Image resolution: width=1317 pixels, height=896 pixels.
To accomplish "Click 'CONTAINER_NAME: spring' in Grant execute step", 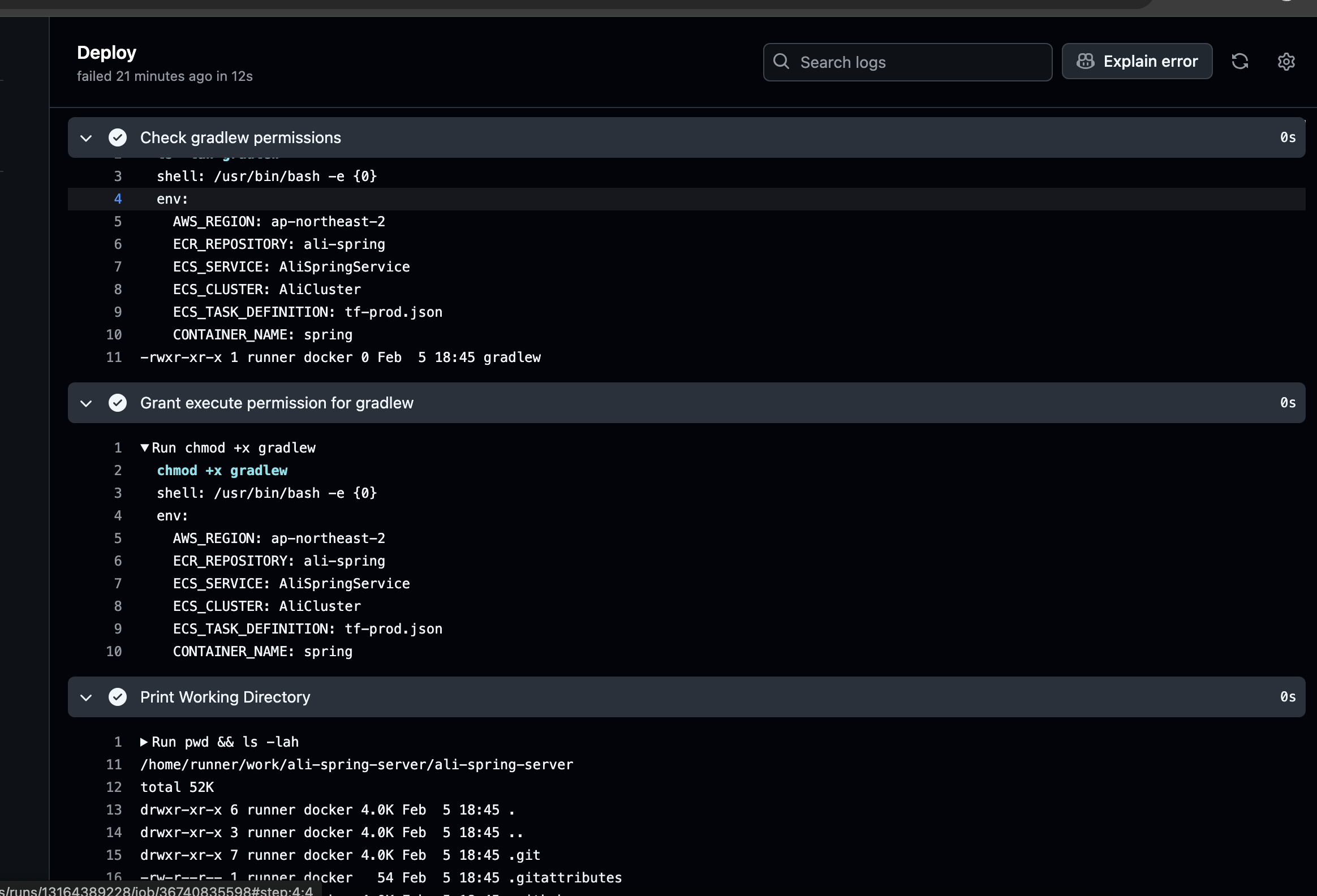I will [262, 651].
